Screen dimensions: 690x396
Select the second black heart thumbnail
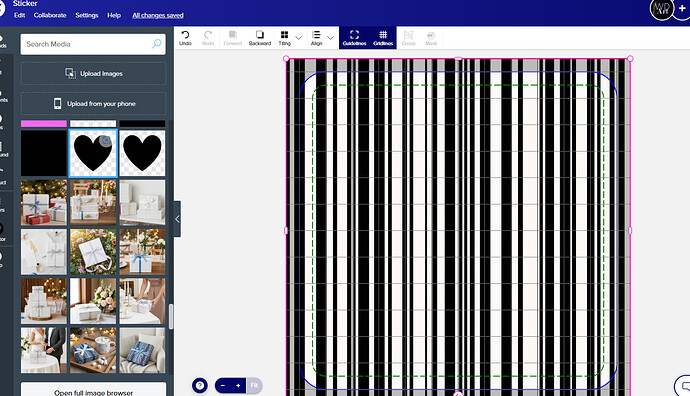coord(142,153)
